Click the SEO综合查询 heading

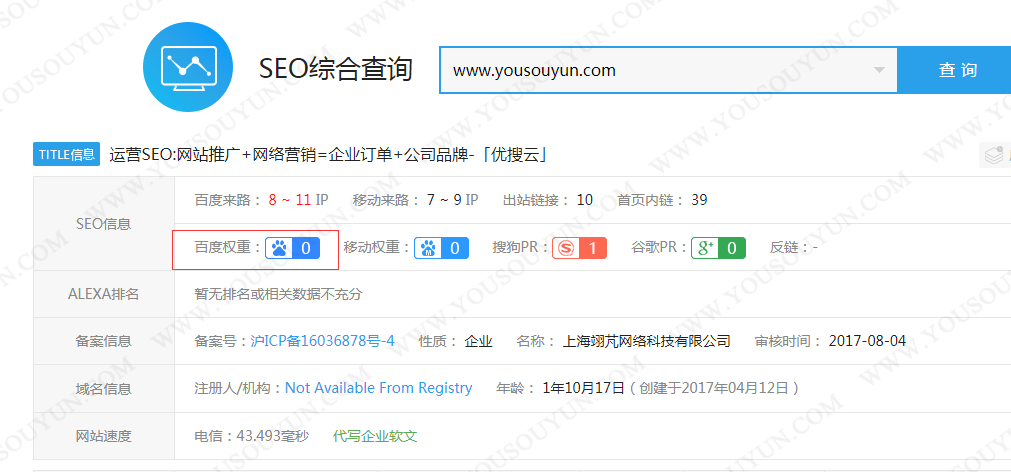coord(335,69)
